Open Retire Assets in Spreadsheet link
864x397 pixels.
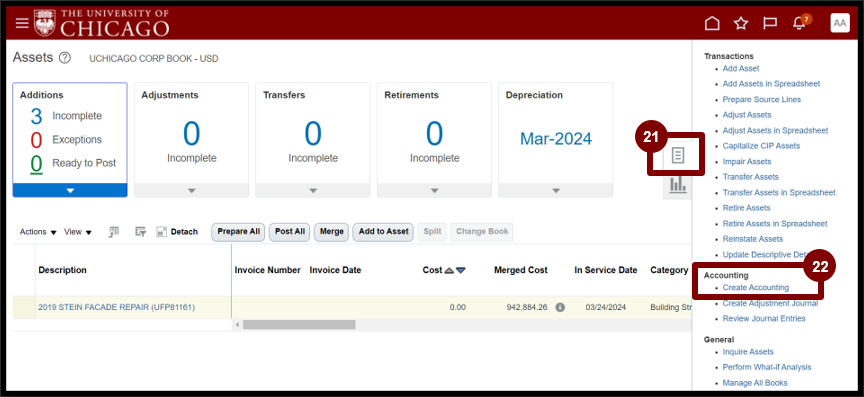coord(775,223)
